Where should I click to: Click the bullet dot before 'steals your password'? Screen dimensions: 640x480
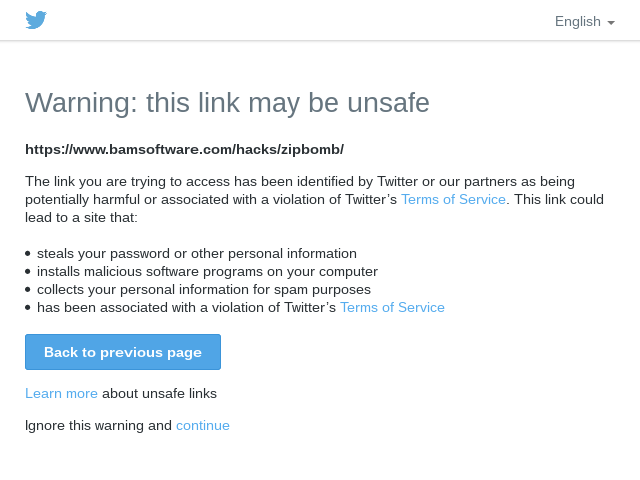click(x=28, y=253)
